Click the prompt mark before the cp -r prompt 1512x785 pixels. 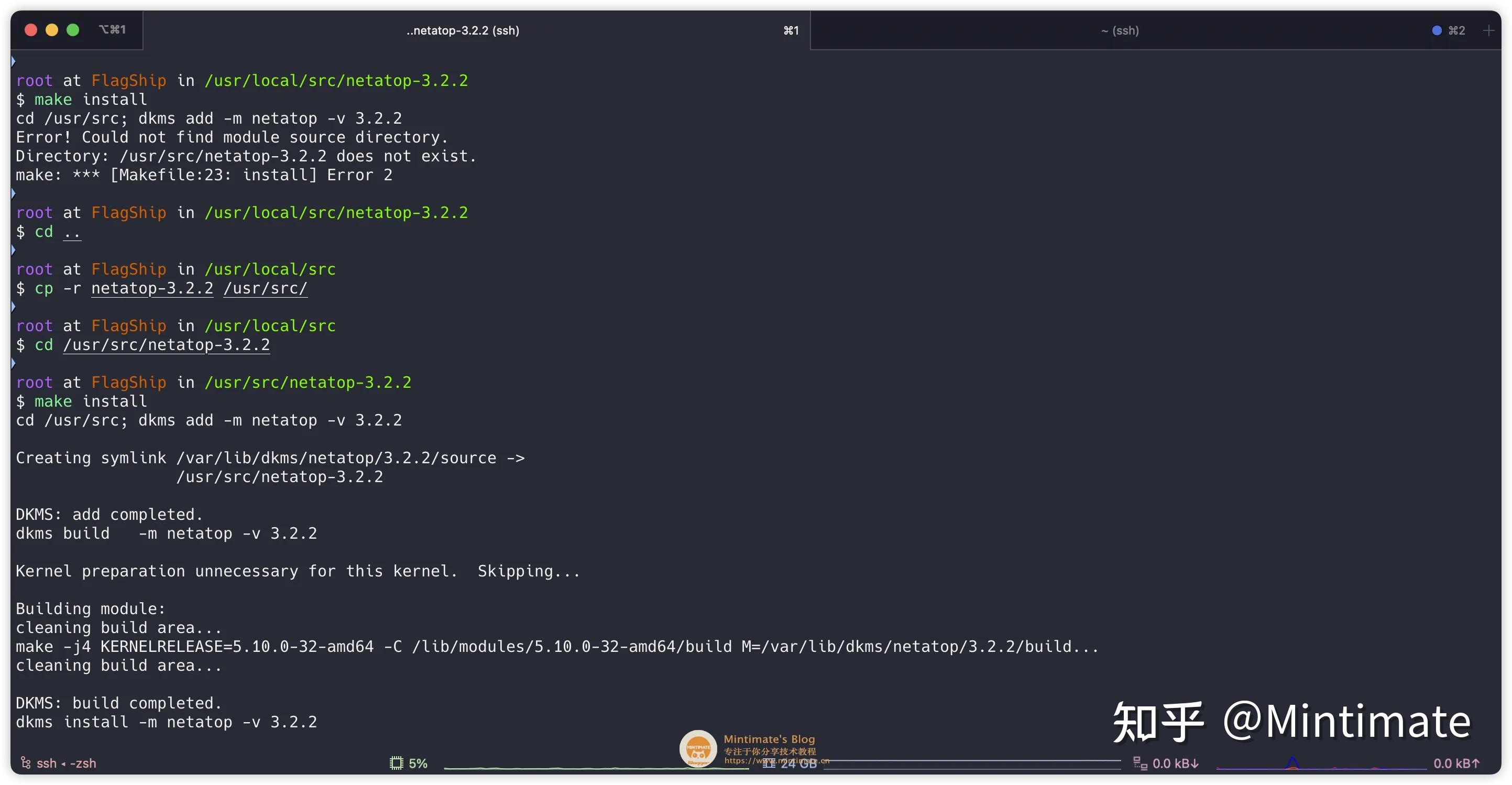point(13,250)
